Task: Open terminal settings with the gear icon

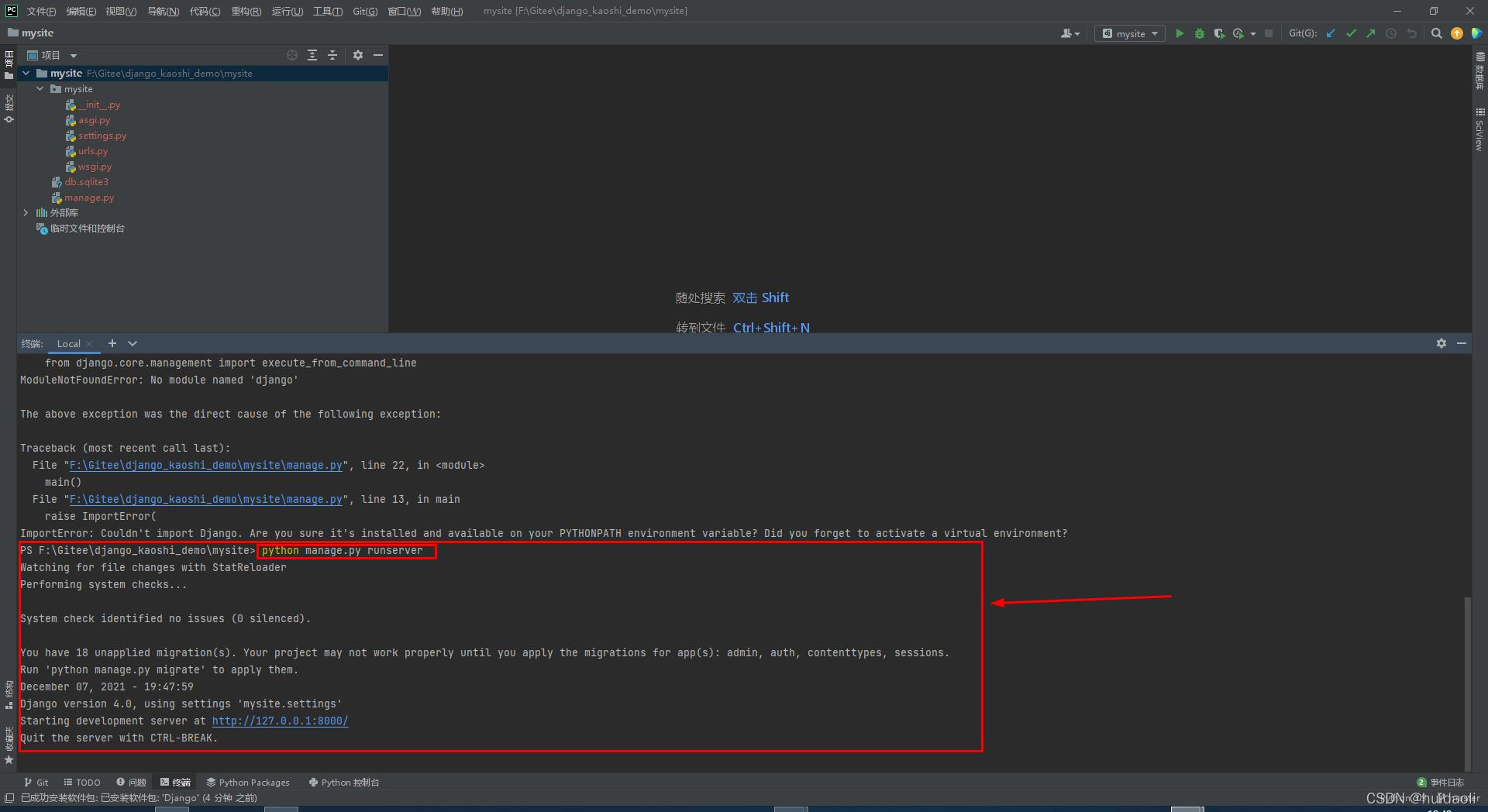Action: (x=1441, y=343)
